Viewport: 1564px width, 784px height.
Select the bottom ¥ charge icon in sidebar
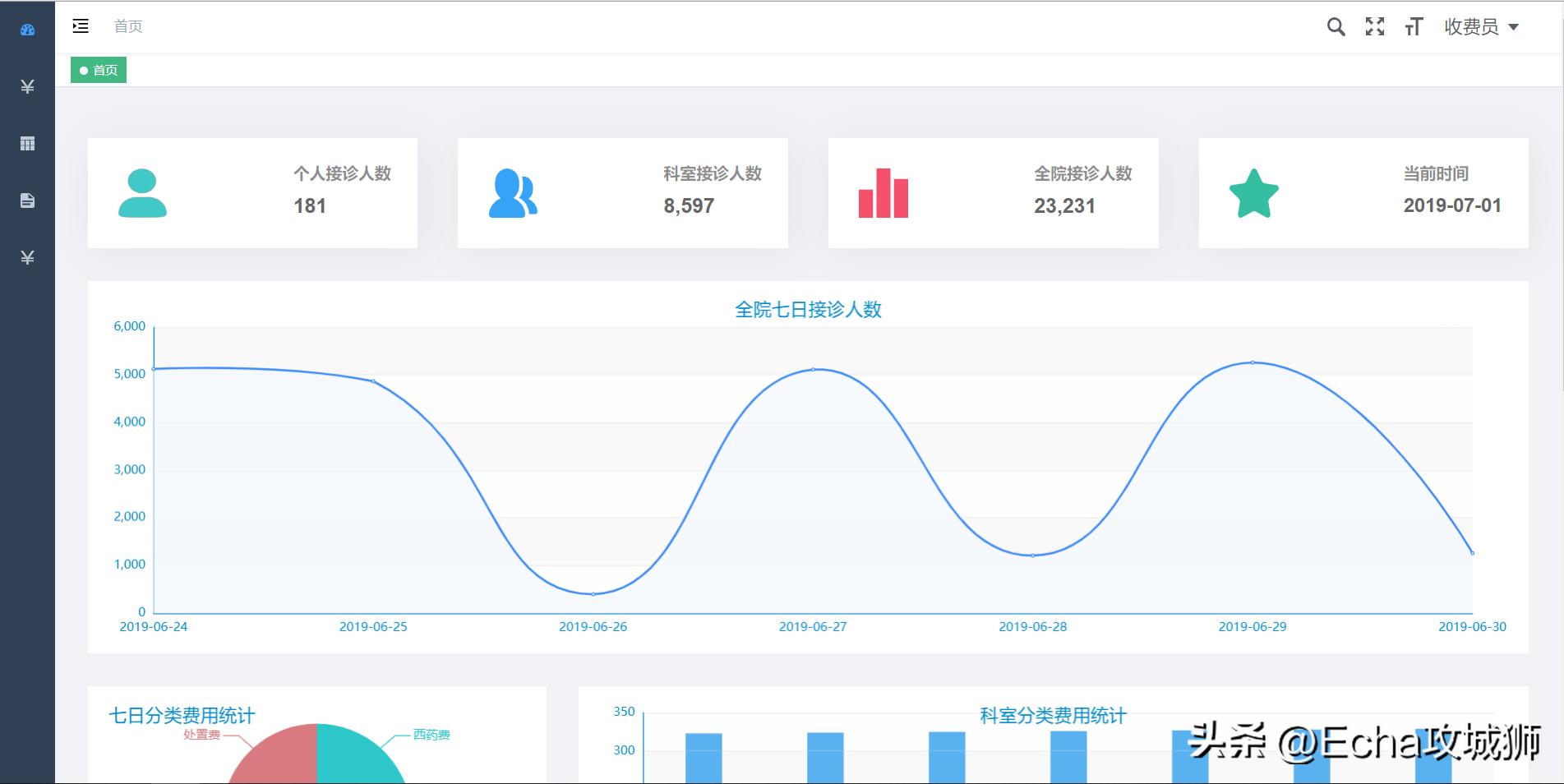click(x=27, y=258)
